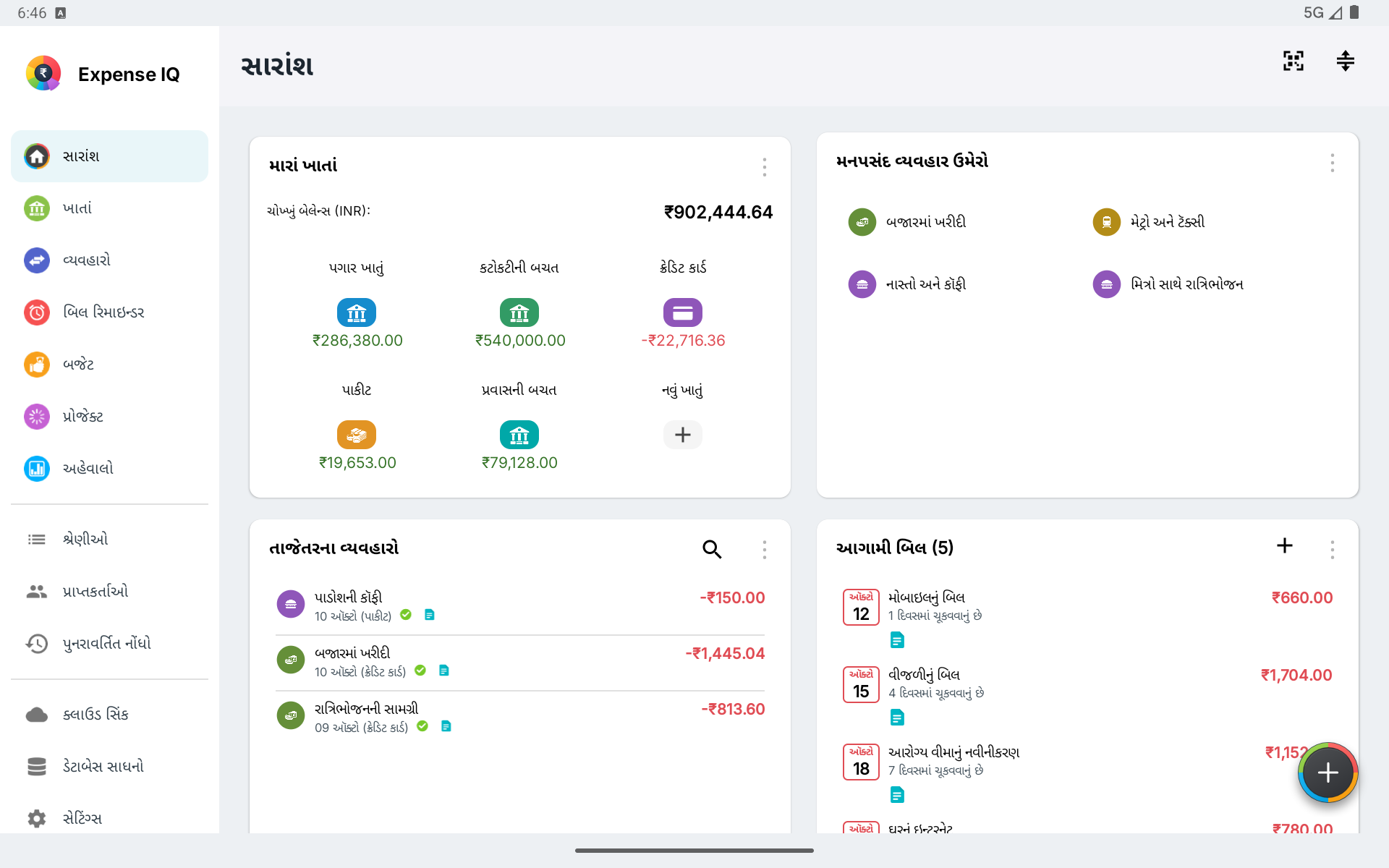This screenshot has width=1389, height=868.
Task: Open the પાકીટ wallet account icon
Action: tap(357, 435)
